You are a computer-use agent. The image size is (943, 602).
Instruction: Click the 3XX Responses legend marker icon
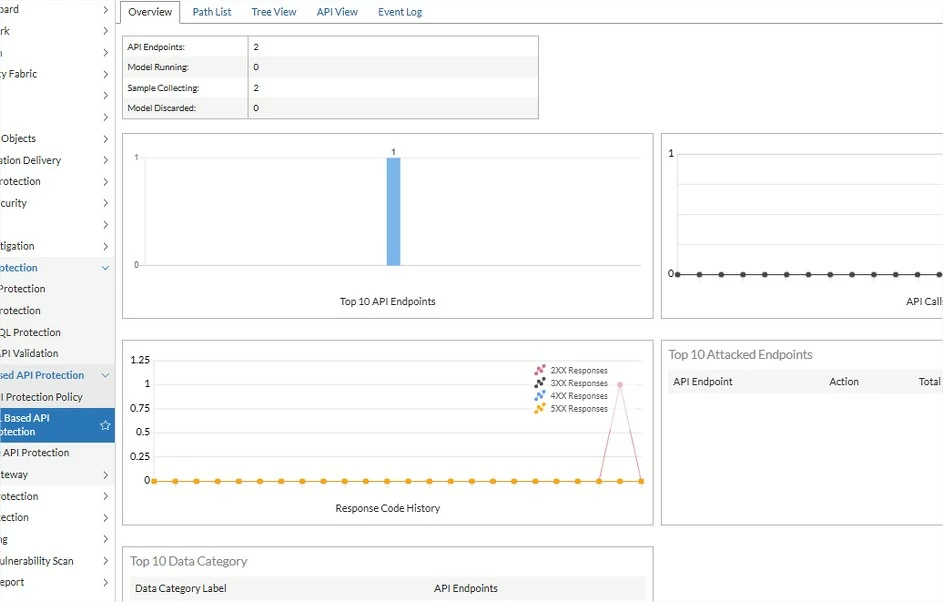(539, 382)
